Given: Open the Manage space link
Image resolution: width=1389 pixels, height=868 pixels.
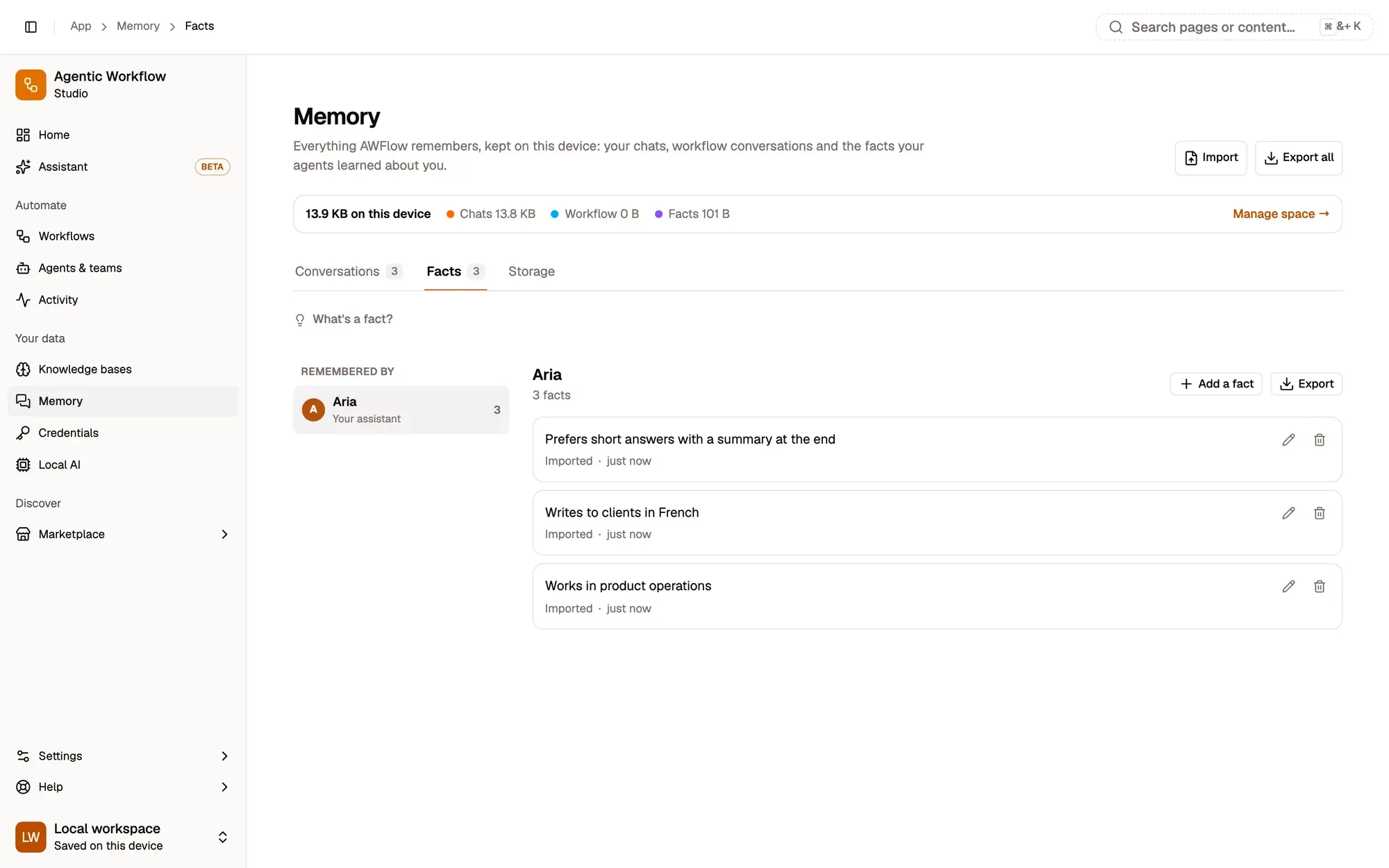Looking at the screenshot, I should [x=1281, y=214].
